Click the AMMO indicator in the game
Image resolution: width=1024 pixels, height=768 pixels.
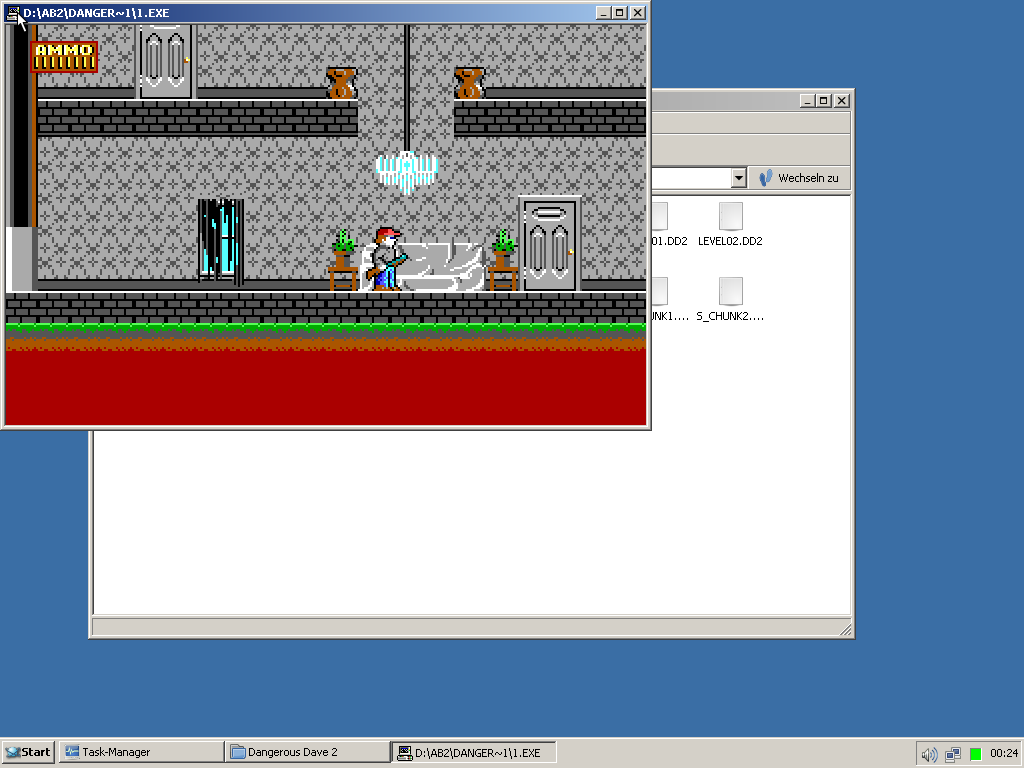pyautogui.click(x=64, y=57)
